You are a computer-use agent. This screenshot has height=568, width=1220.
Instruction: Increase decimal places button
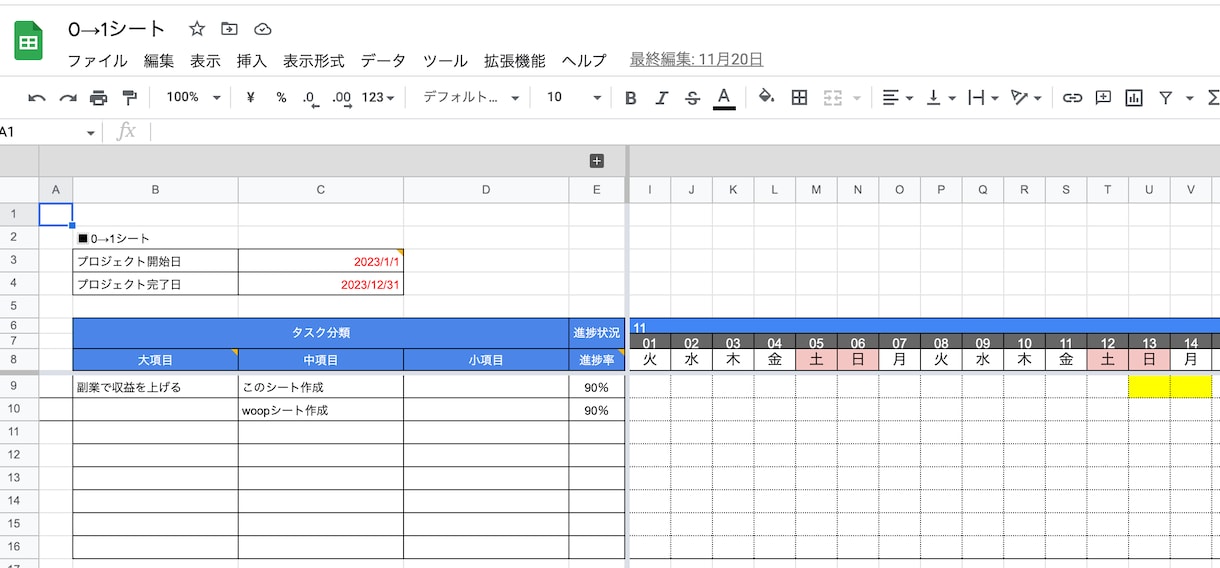click(341, 97)
